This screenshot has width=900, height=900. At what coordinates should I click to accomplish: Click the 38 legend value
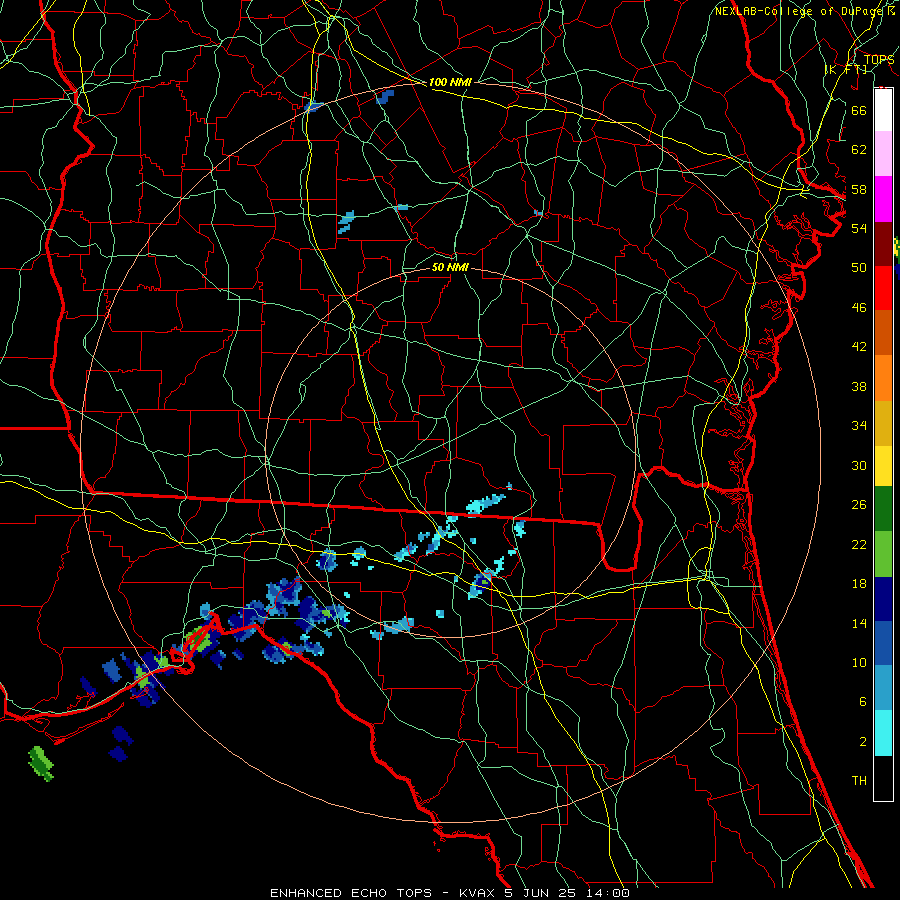tap(859, 386)
